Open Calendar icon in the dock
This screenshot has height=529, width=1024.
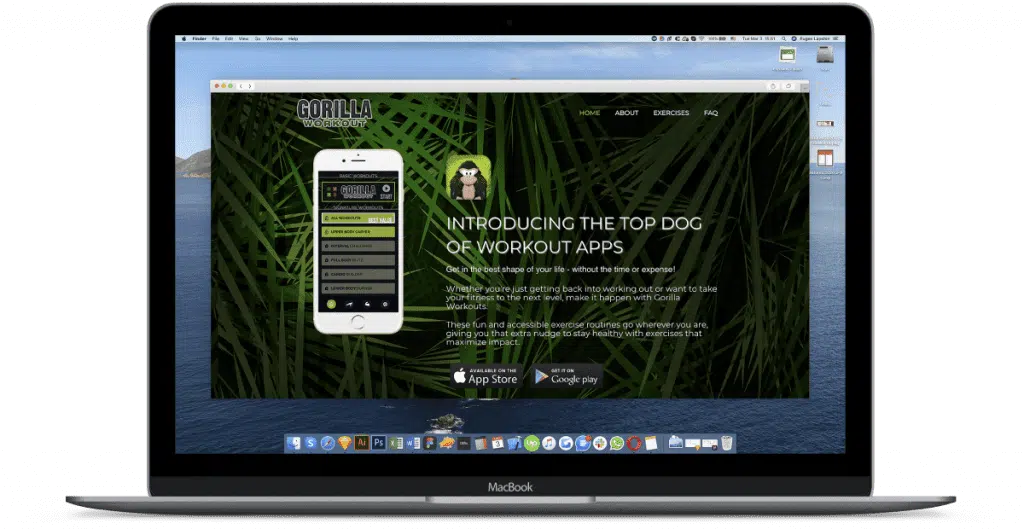[x=498, y=443]
